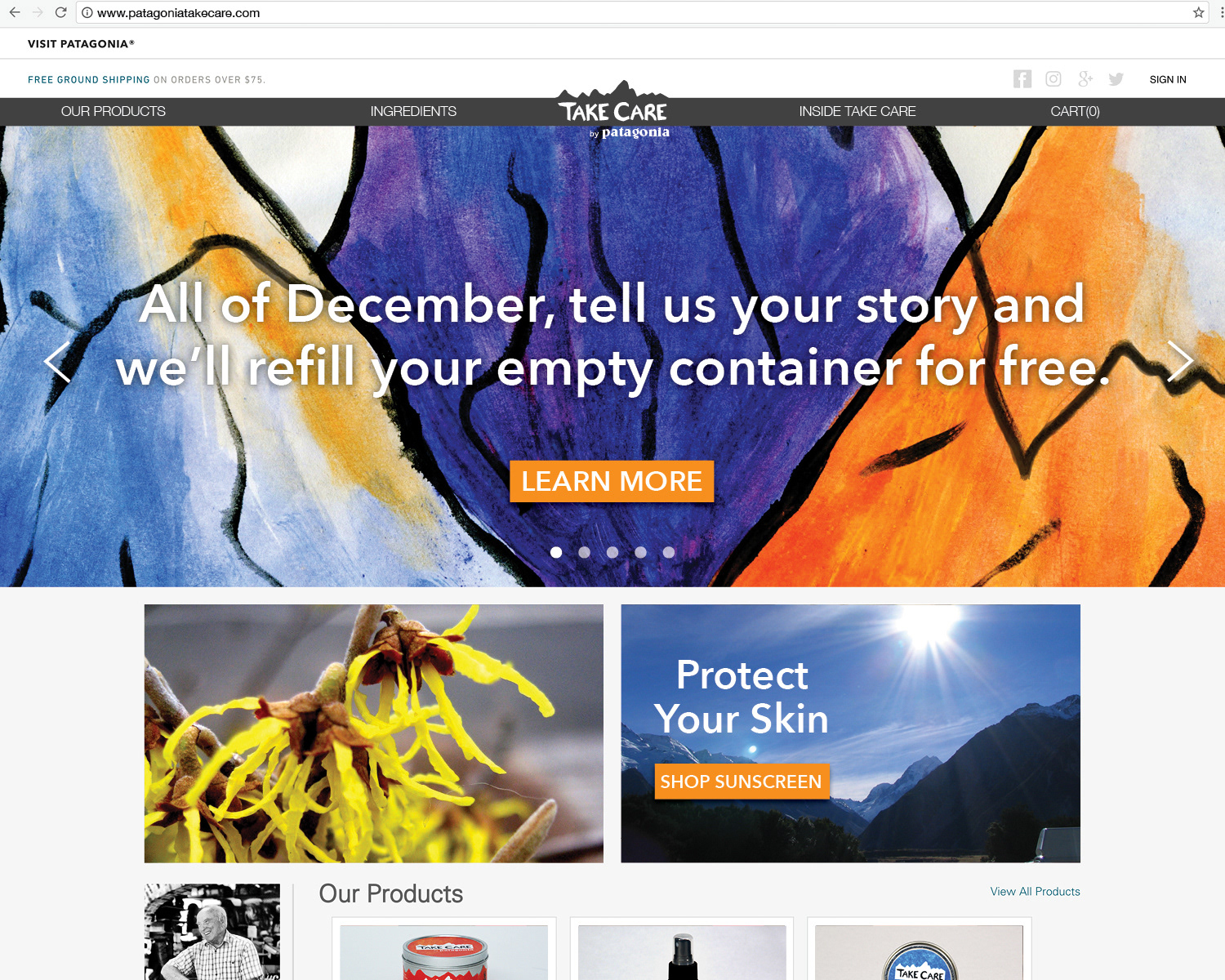Image resolution: width=1225 pixels, height=980 pixels.
Task: Bookmark this page with the star icon
Action: [x=1198, y=12]
